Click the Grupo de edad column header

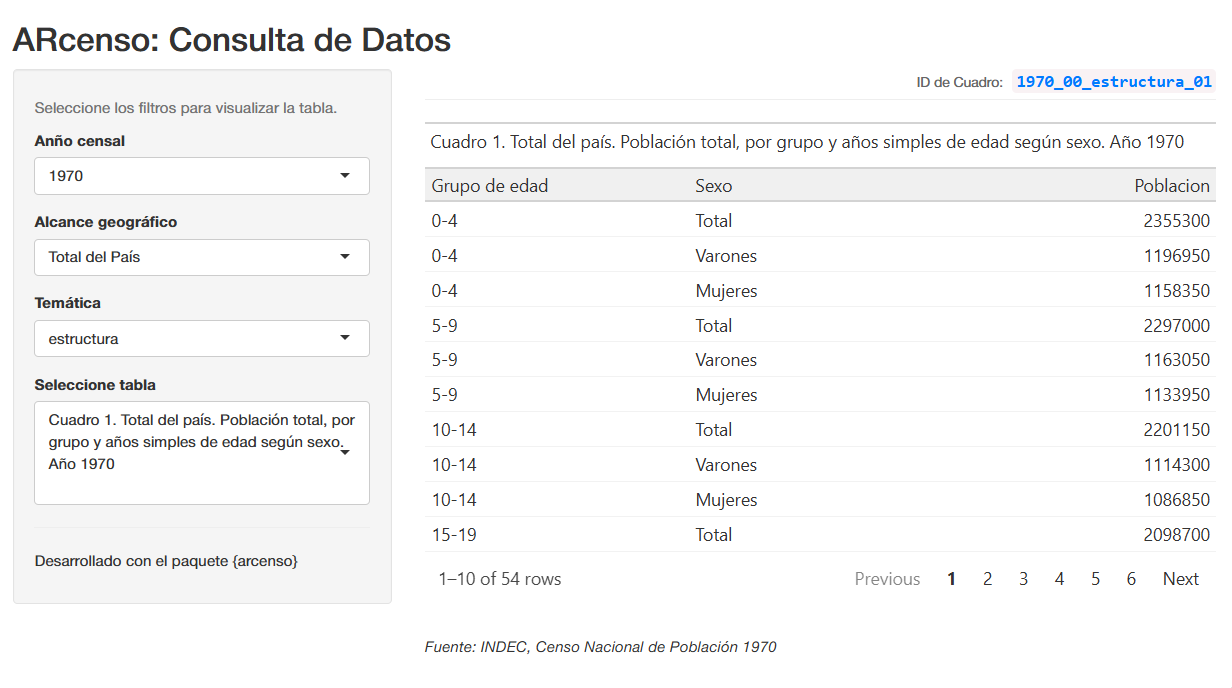pos(489,185)
